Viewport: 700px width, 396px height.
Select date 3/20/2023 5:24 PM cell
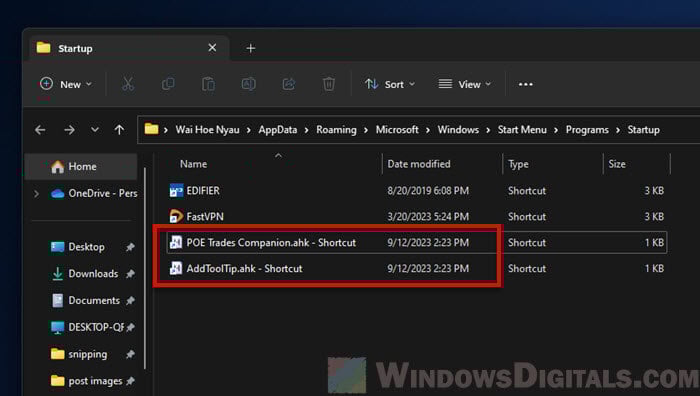point(428,217)
